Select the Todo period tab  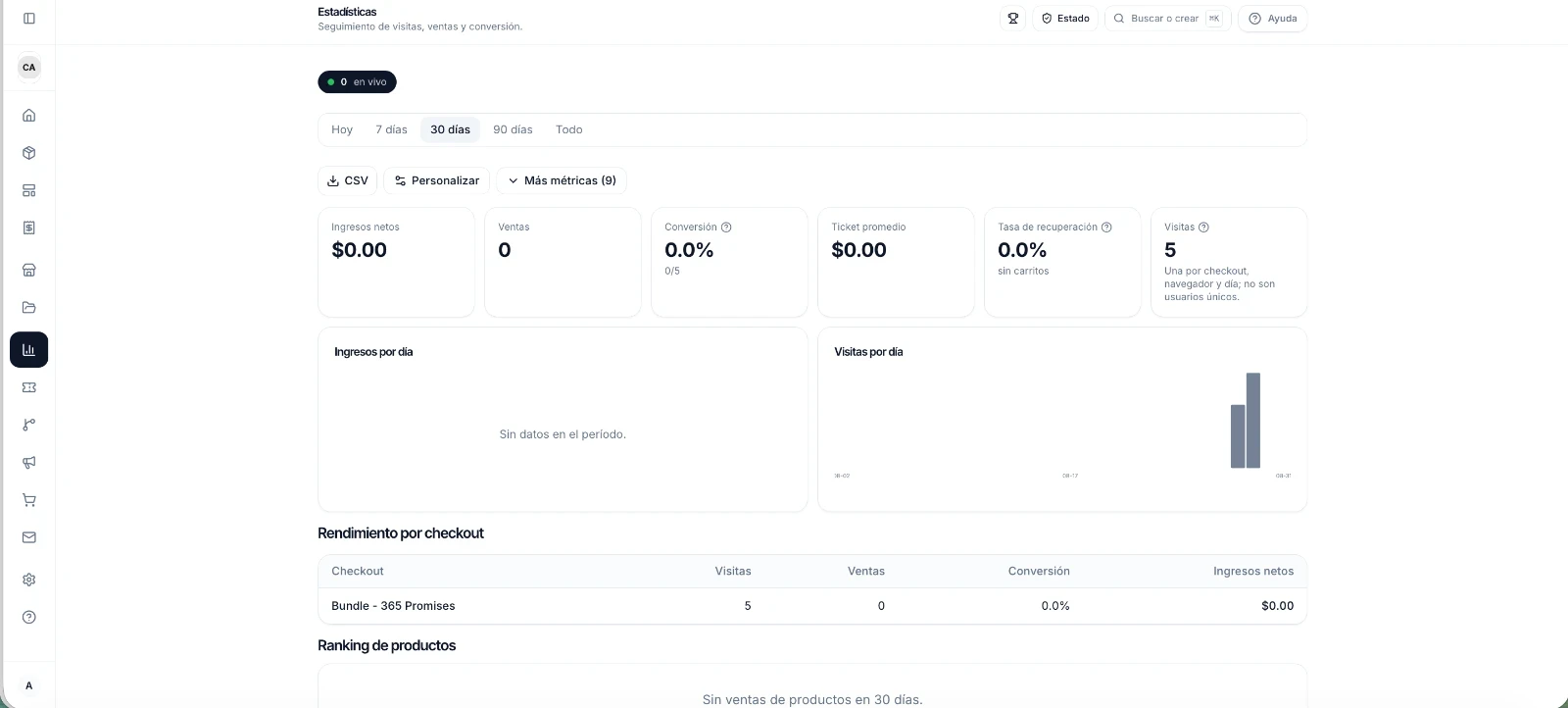coord(569,129)
